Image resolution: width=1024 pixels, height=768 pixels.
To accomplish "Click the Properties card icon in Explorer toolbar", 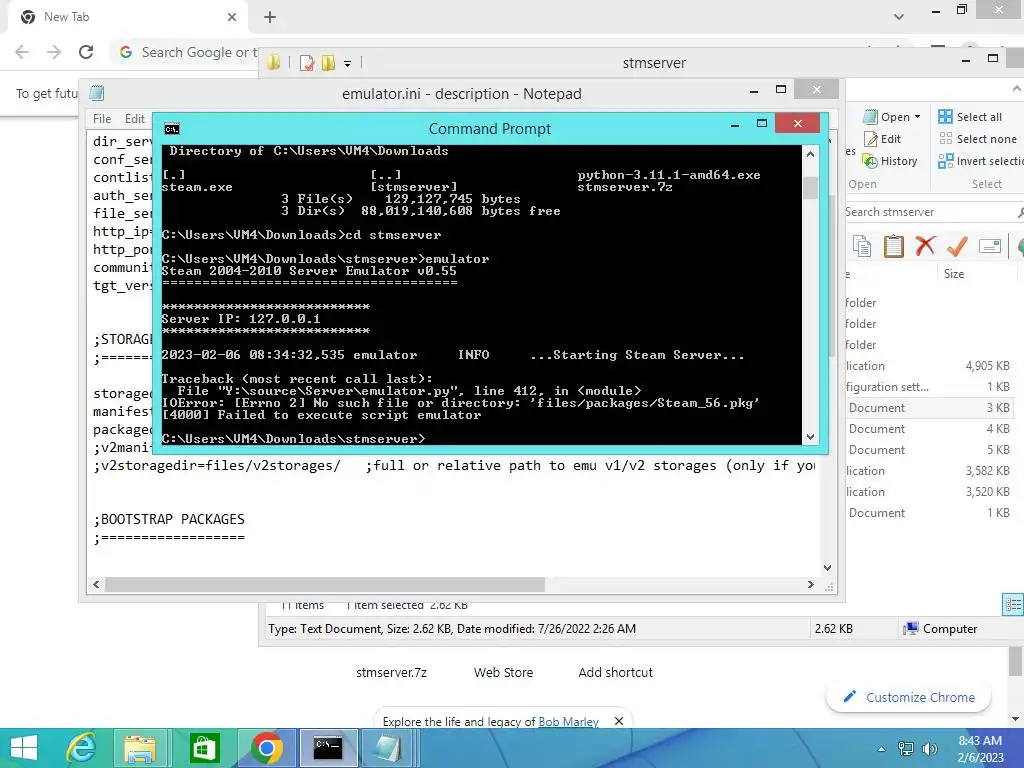I will 990,246.
